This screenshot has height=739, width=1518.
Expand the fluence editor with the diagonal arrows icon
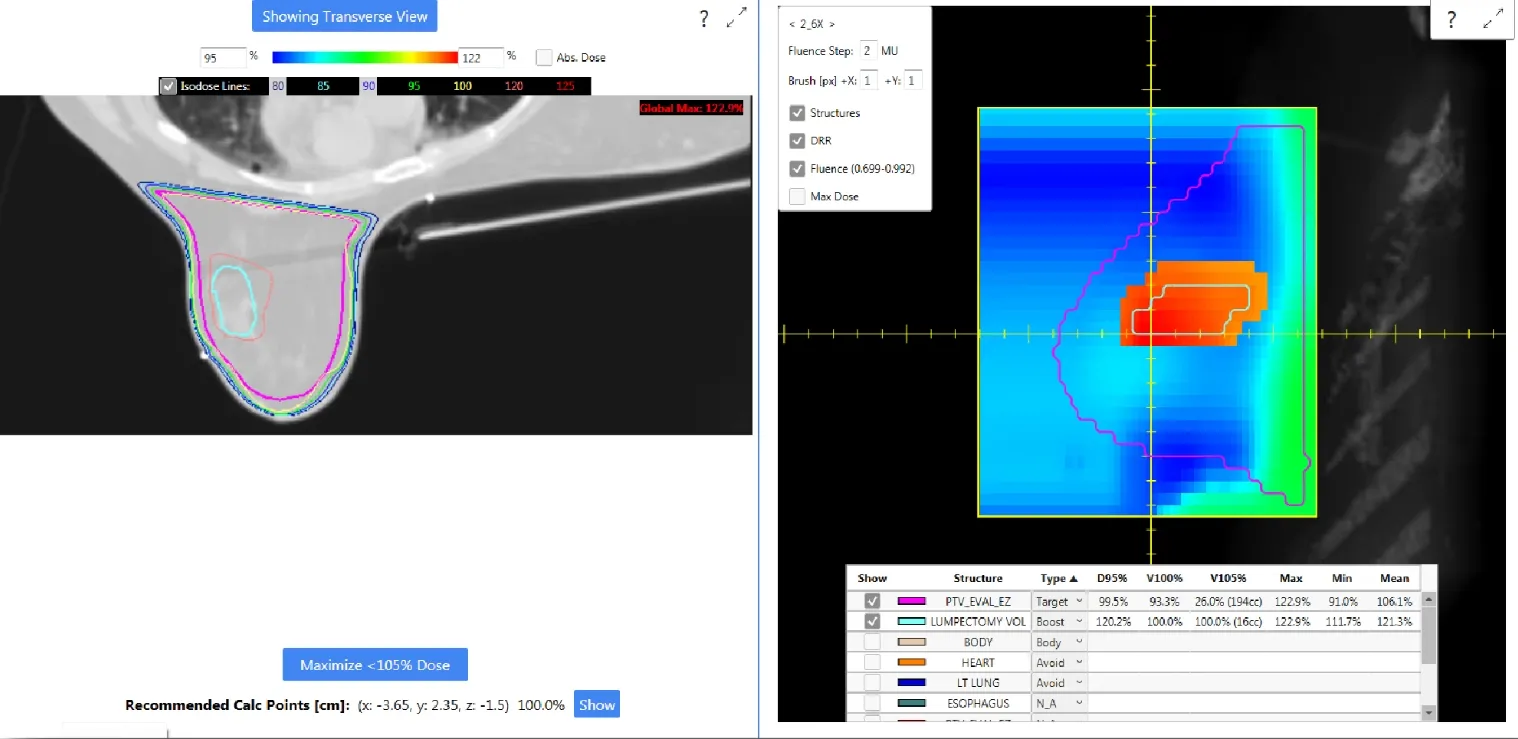(1493, 16)
